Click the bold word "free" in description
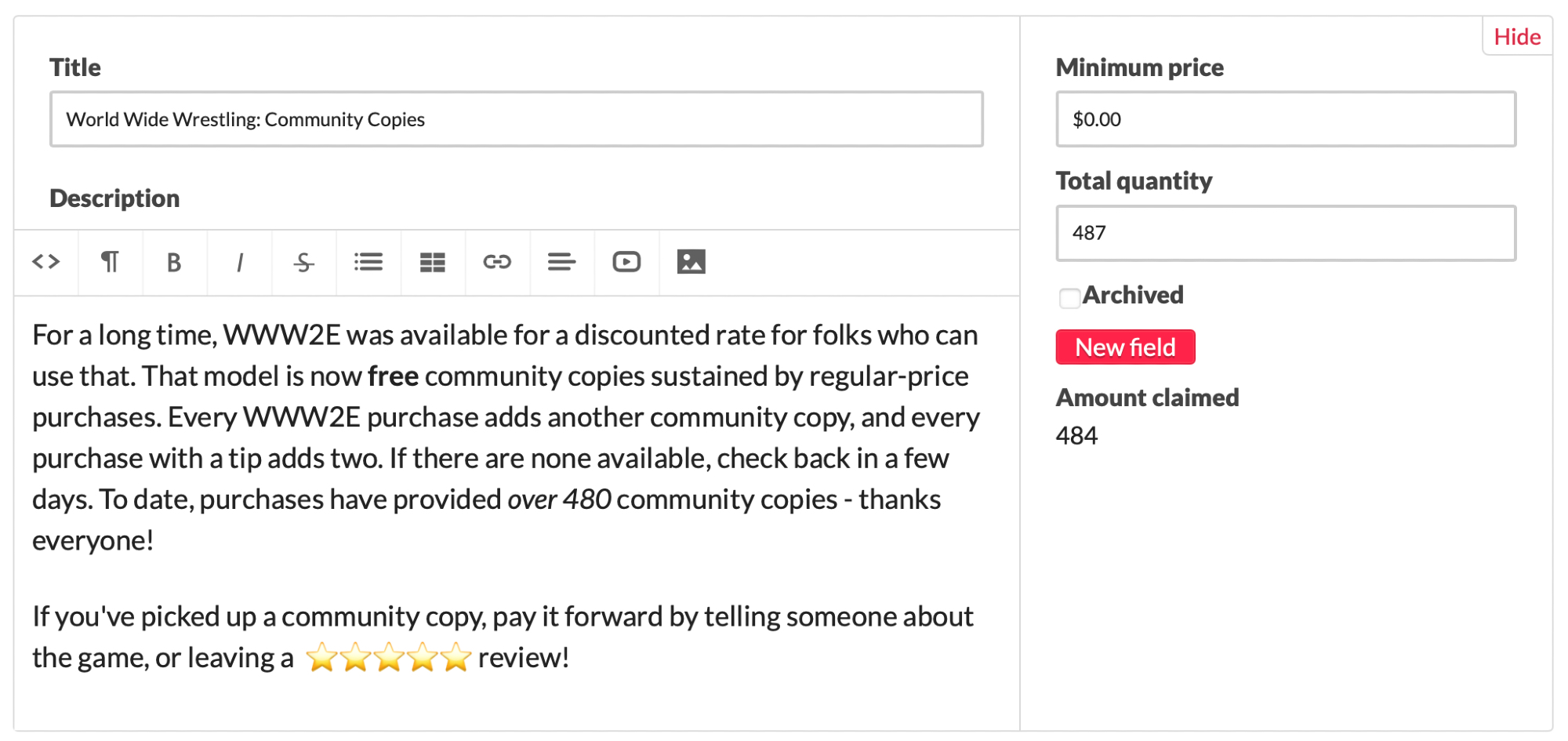 tap(393, 376)
